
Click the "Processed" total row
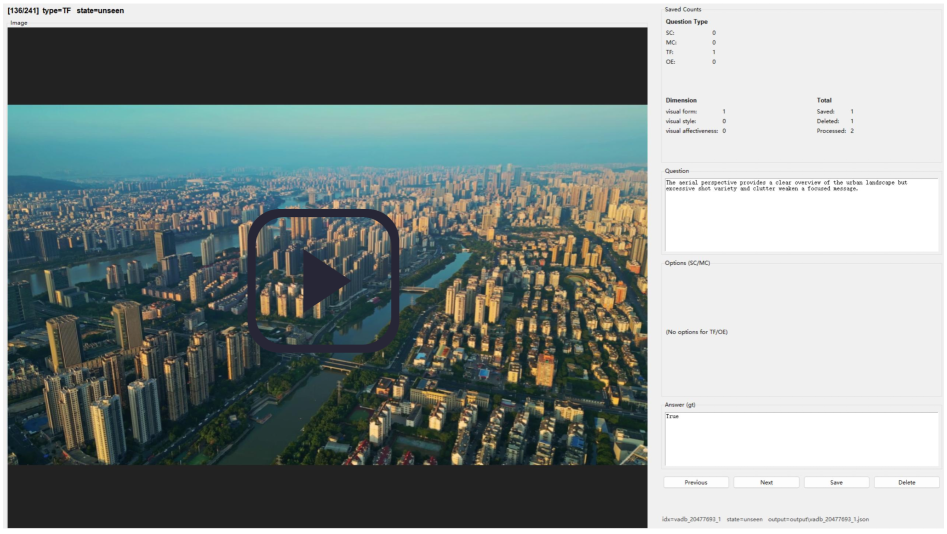coord(835,131)
